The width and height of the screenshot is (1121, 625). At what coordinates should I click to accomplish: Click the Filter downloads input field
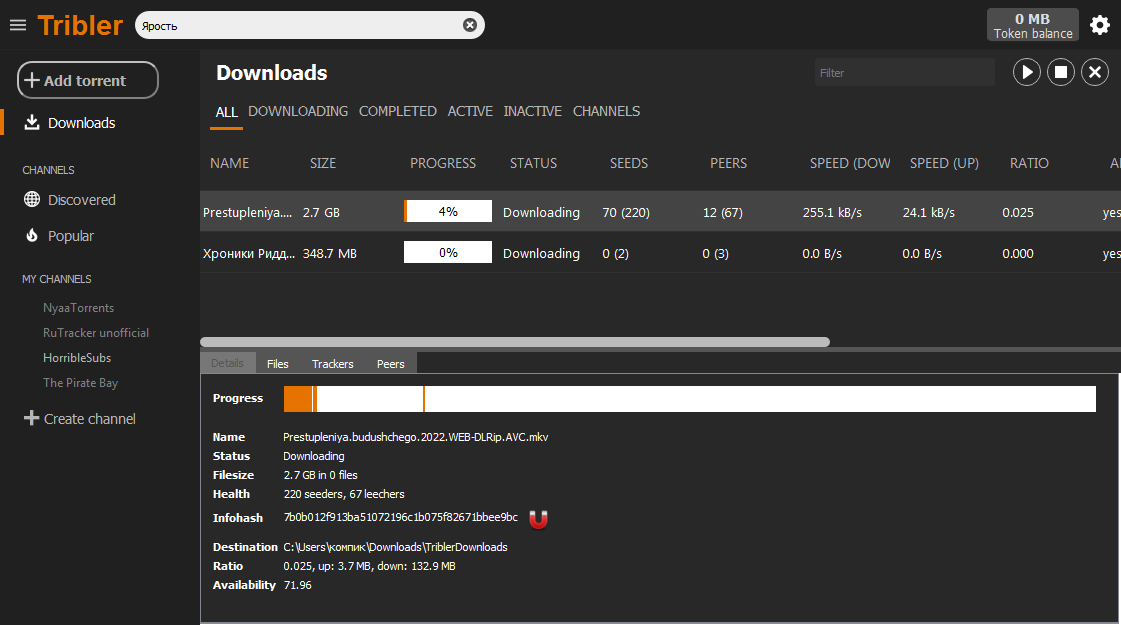click(x=904, y=72)
